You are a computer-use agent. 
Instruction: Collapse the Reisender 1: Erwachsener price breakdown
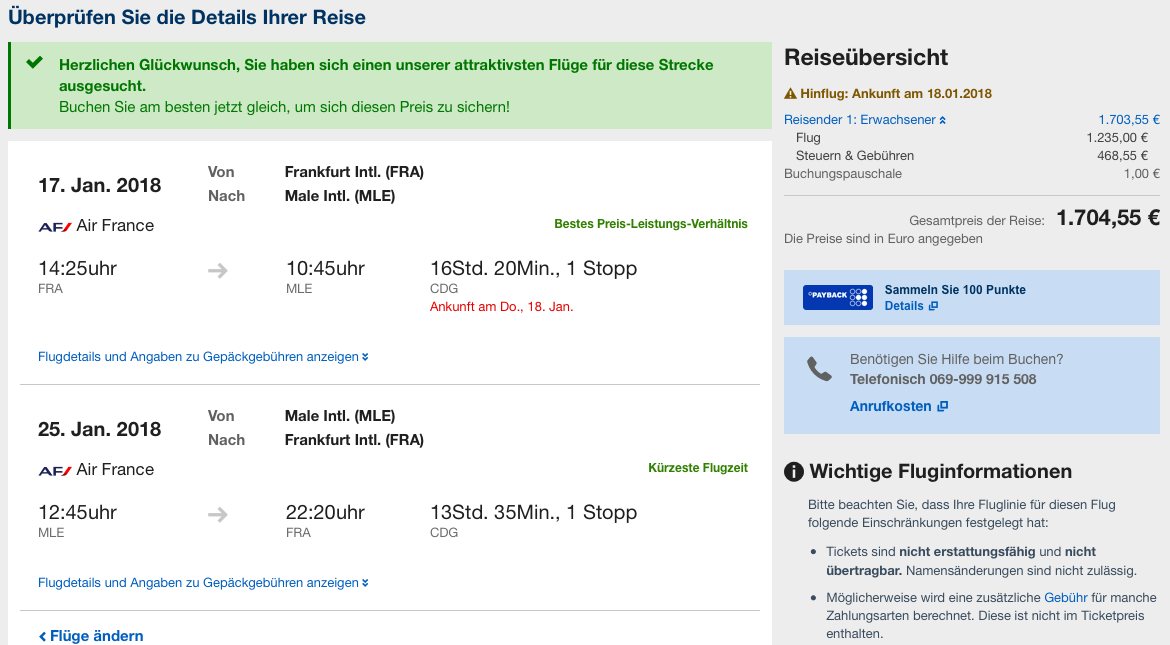coord(865,120)
